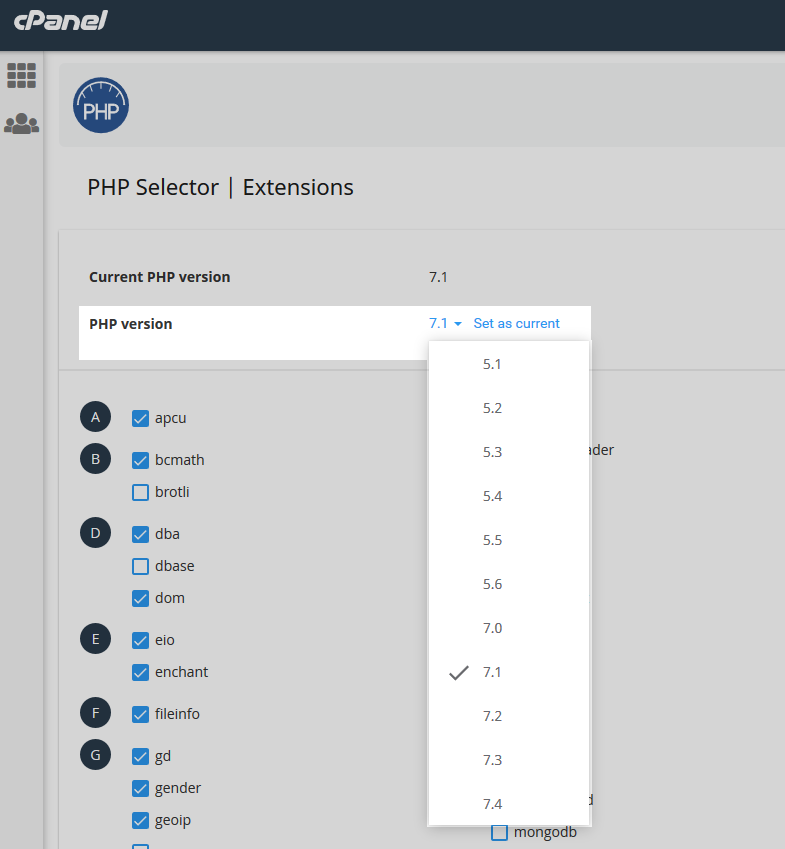Click the PHP gauge logo icon

[101, 105]
